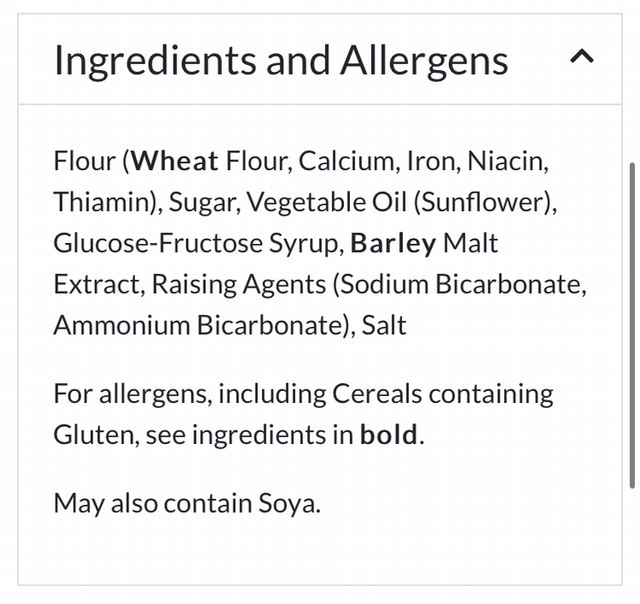Click the word "Salt" ending the ingredients

tap(384, 325)
